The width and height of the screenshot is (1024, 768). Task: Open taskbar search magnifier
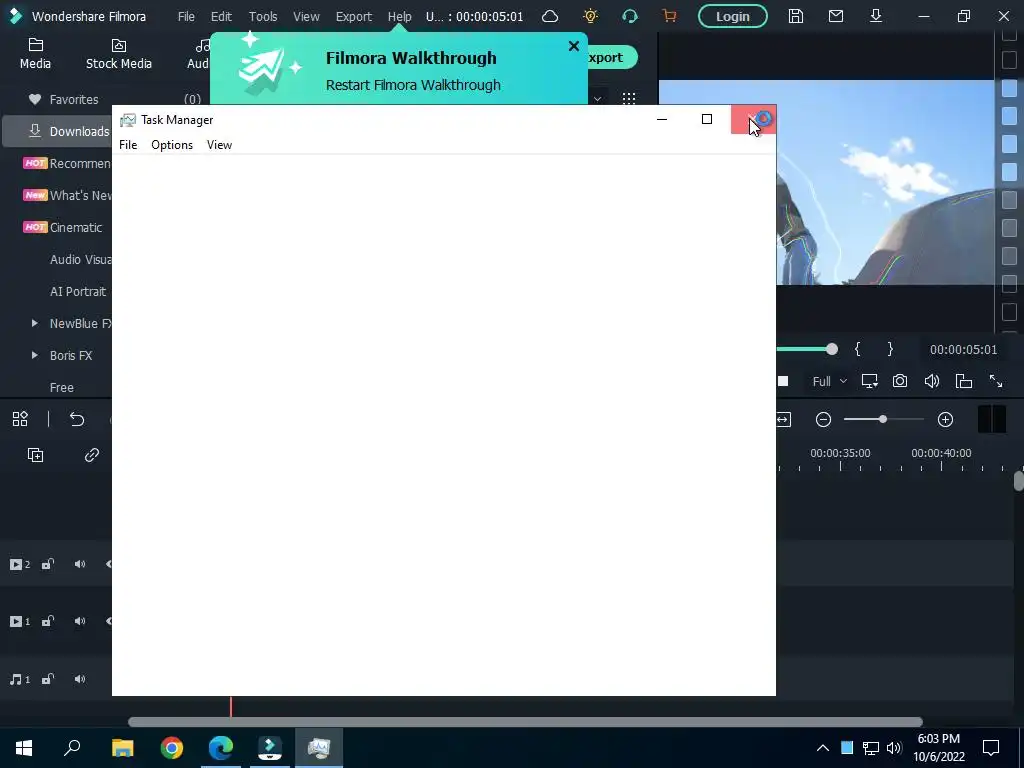coord(72,748)
